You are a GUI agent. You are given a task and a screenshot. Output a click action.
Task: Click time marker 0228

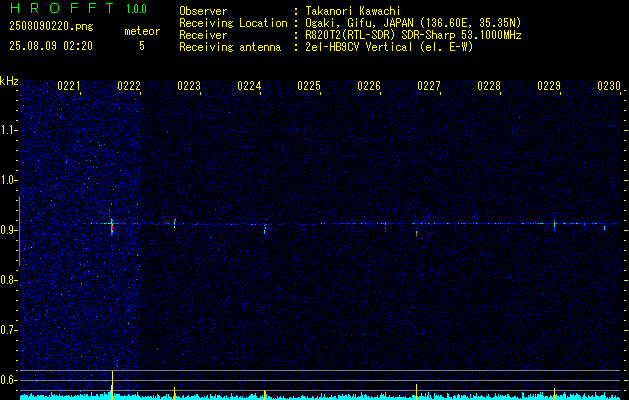489,86
